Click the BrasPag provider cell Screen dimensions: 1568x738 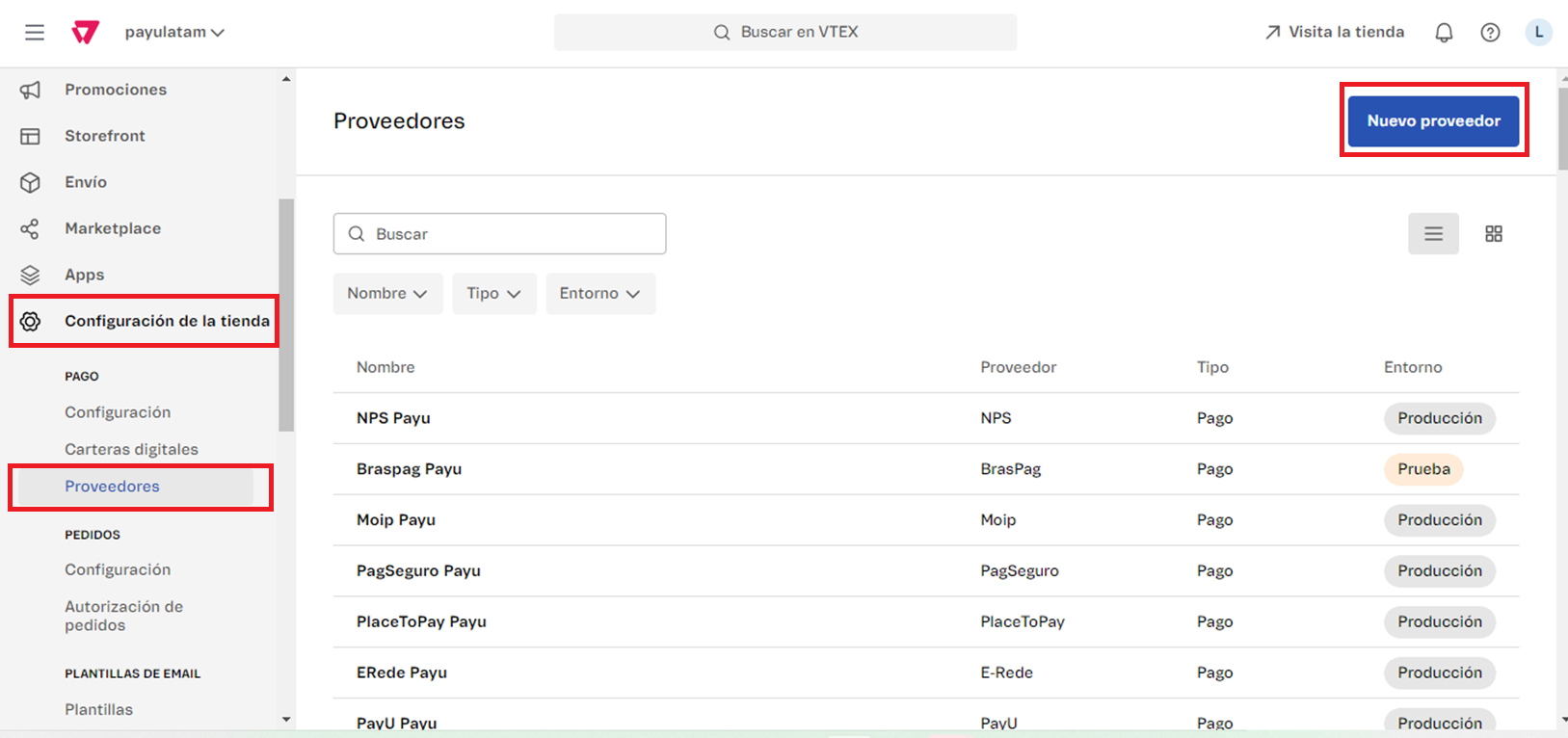[x=1010, y=469]
